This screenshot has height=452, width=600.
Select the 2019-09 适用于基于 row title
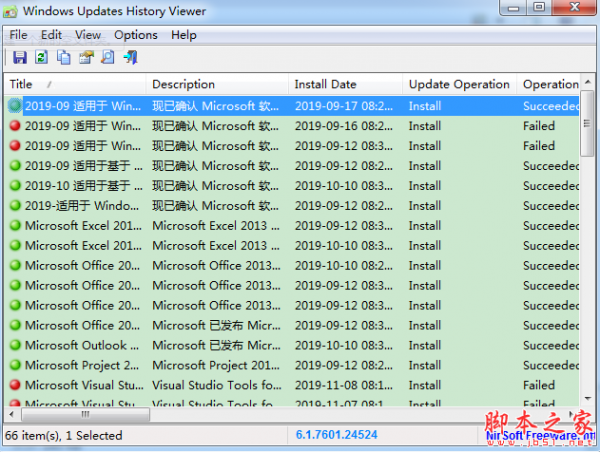(x=83, y=166)
